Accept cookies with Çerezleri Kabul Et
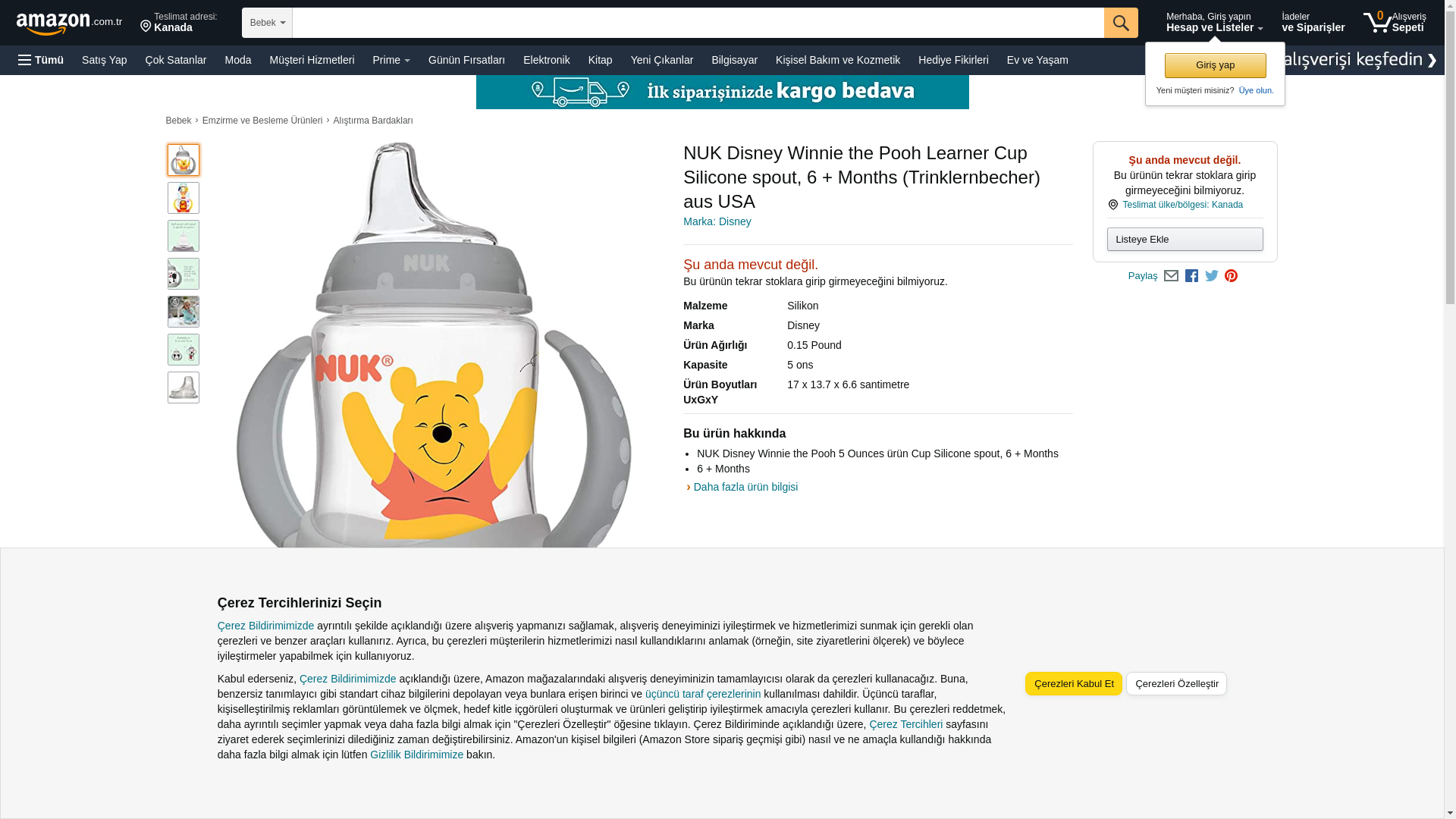The image size is (1456, 819). [x=1073, y=683]
